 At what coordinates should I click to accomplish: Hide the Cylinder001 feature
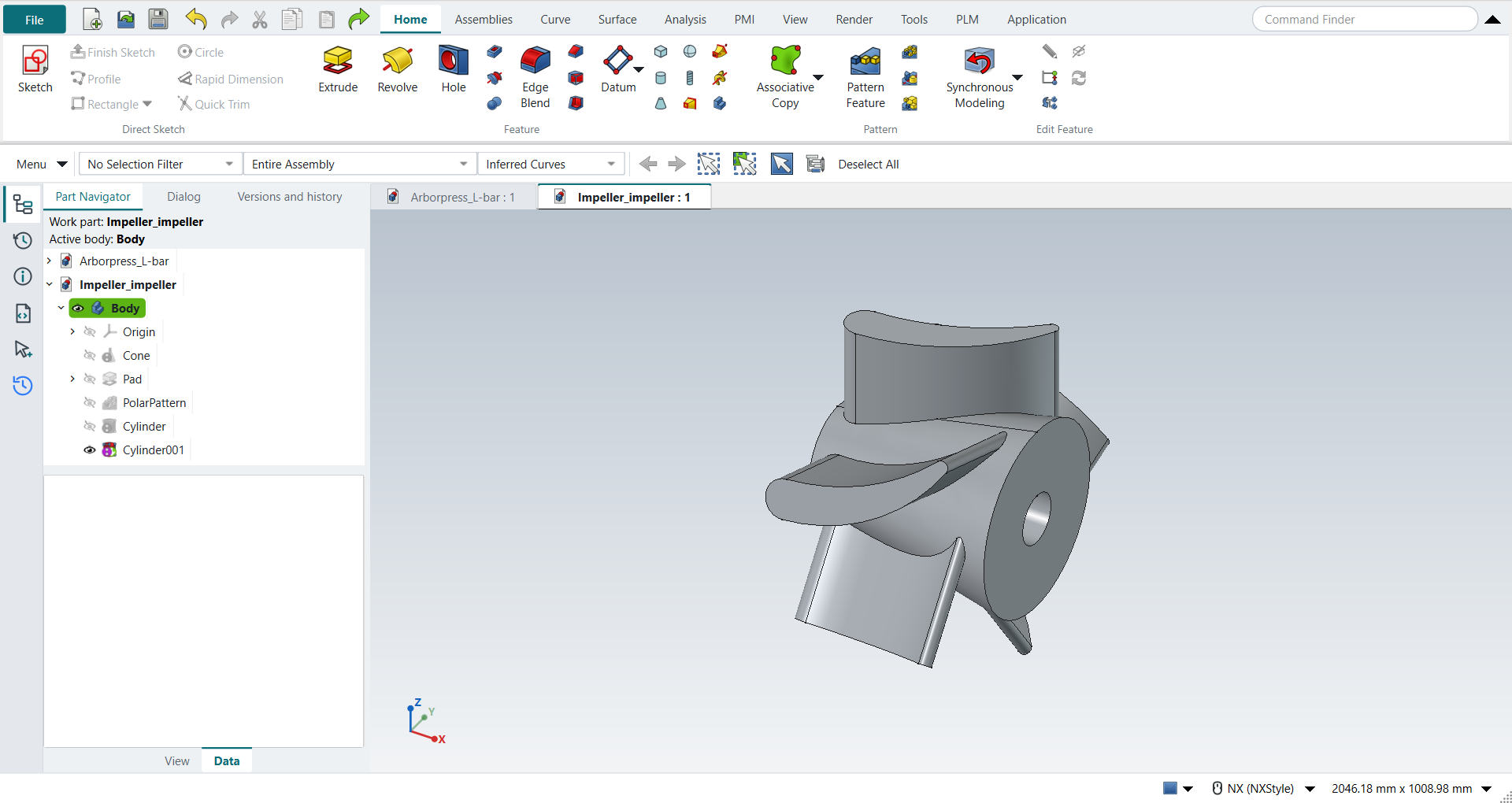coord(90,450)
